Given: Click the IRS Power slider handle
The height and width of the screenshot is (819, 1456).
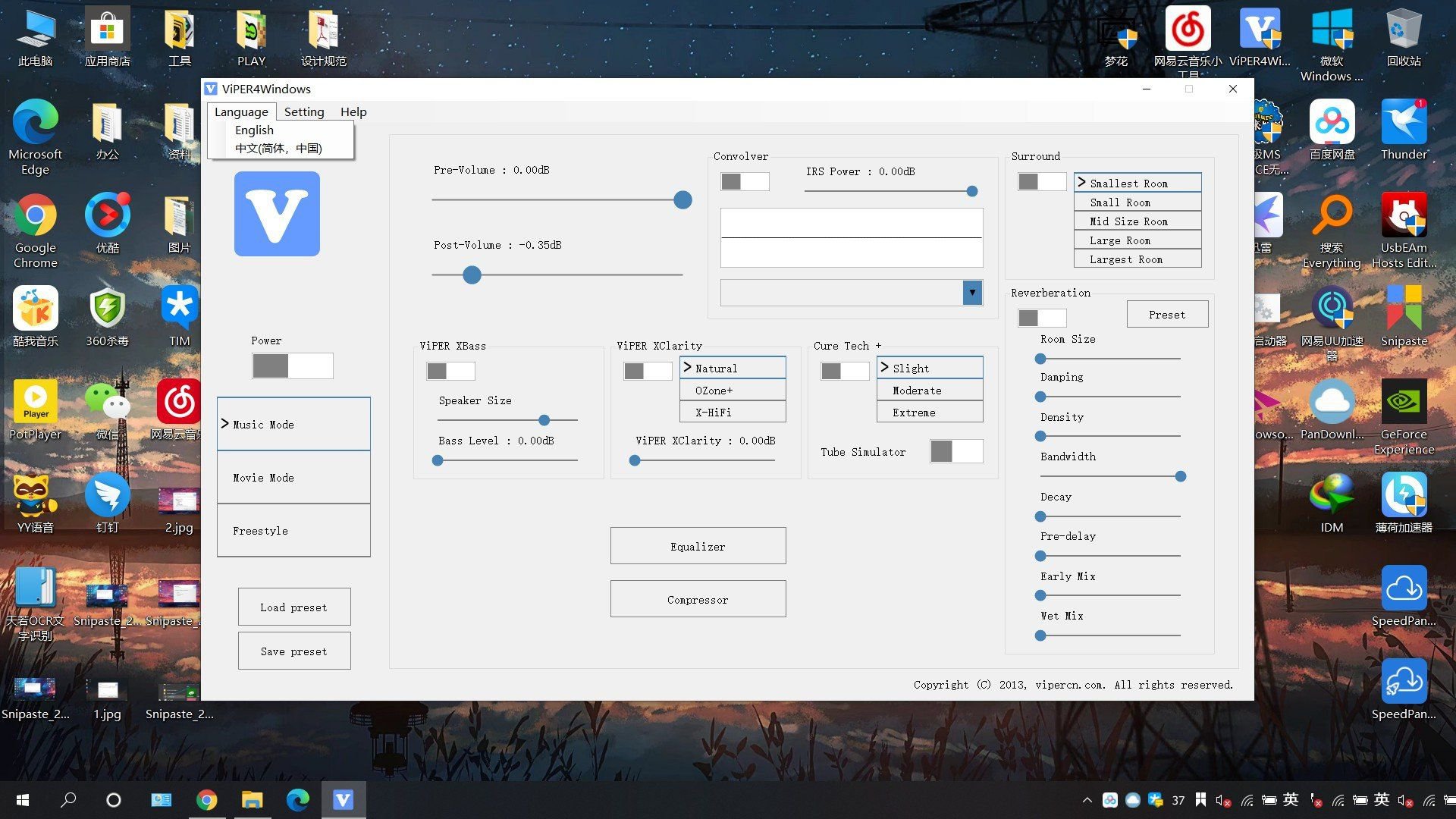Looking at the screenshot, I should pos(972,191).
